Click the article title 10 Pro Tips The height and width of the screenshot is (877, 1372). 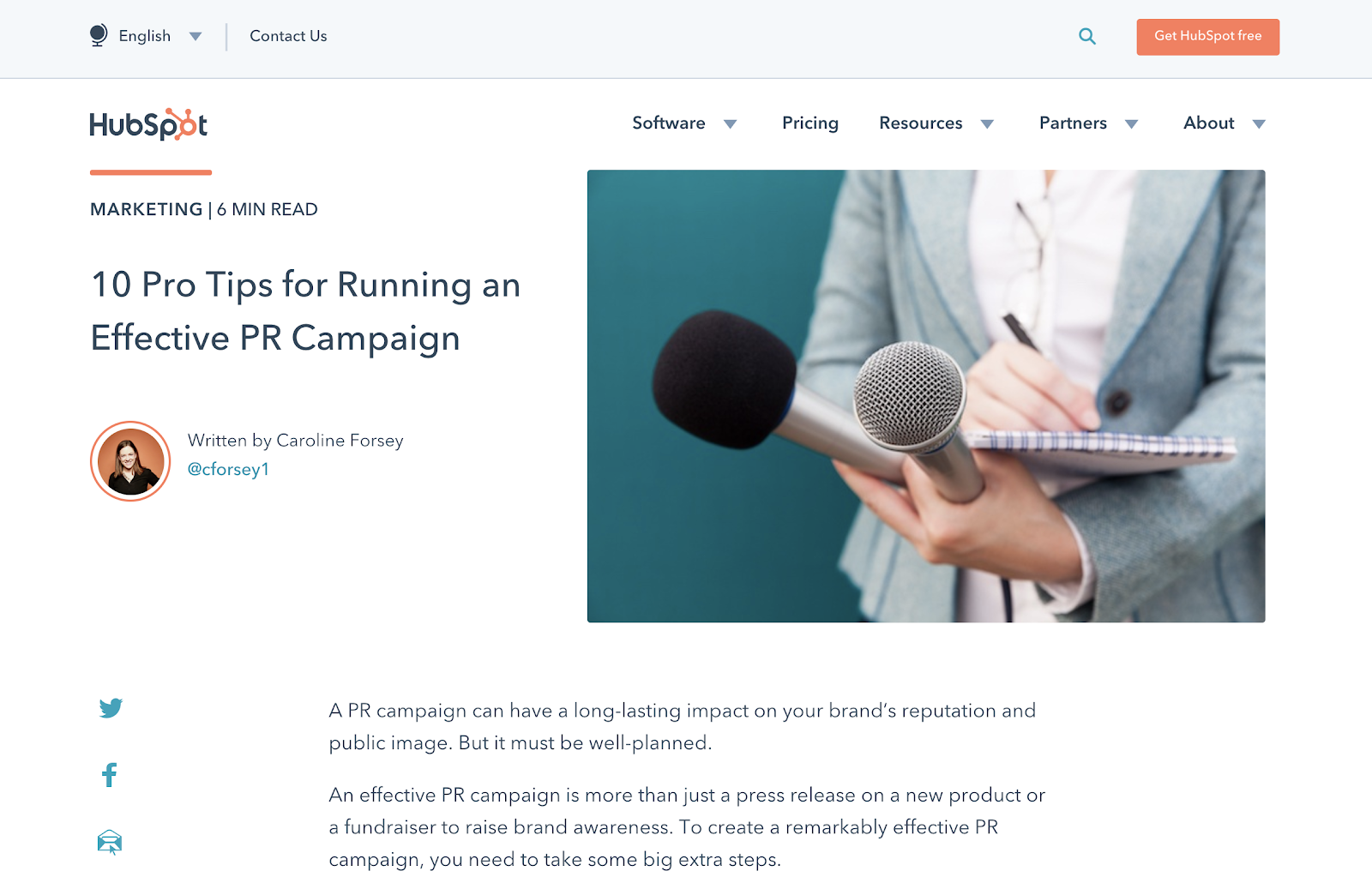click(305, 311)
